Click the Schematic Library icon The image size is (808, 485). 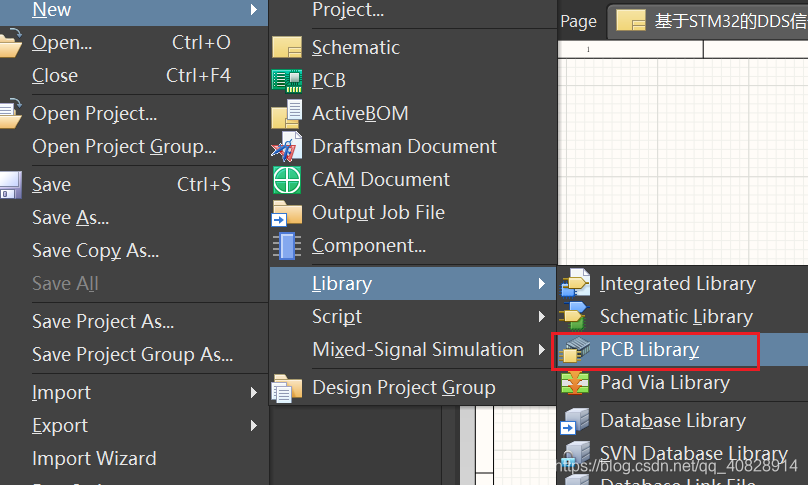pos(575,316)
